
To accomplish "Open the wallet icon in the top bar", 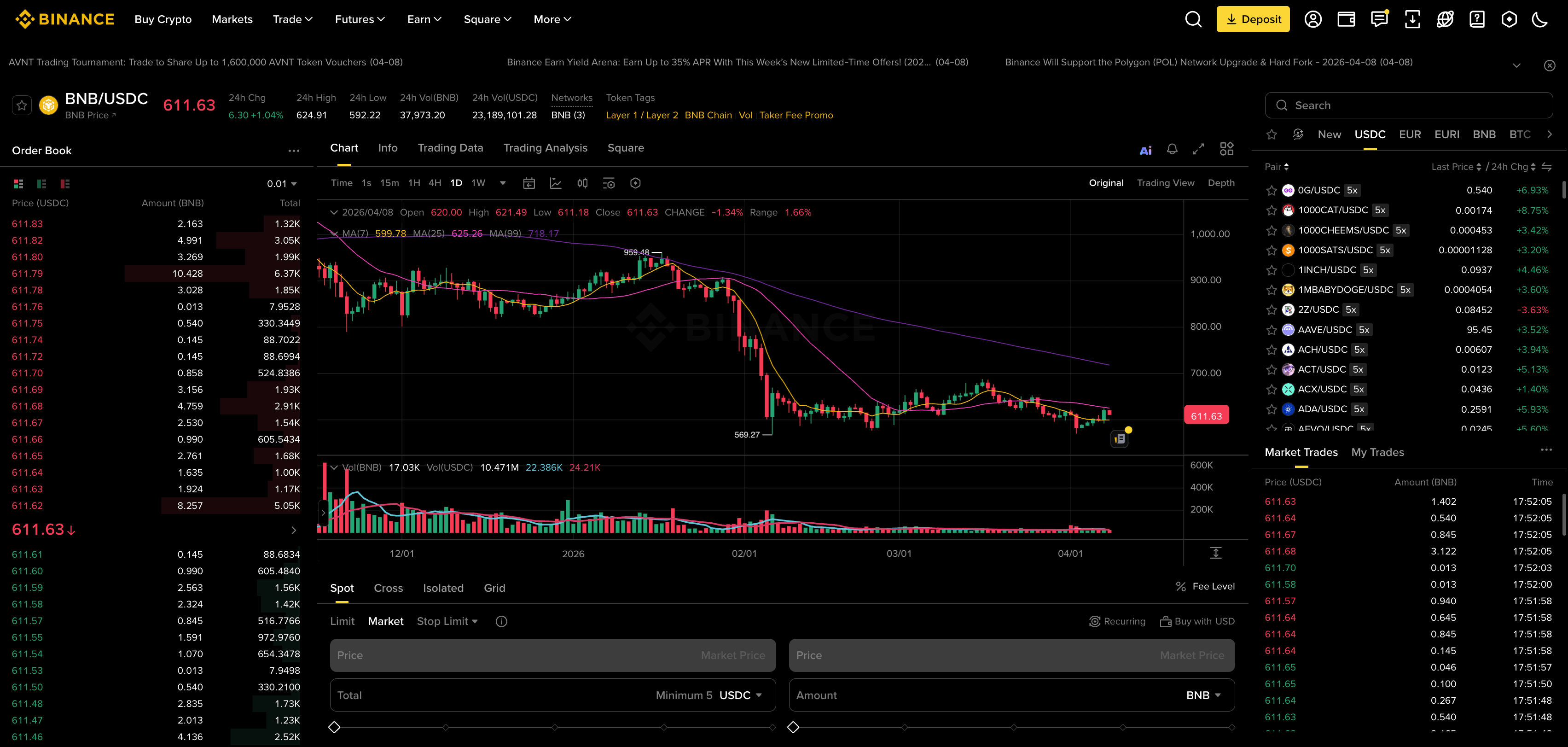I will coord(1346,19).
